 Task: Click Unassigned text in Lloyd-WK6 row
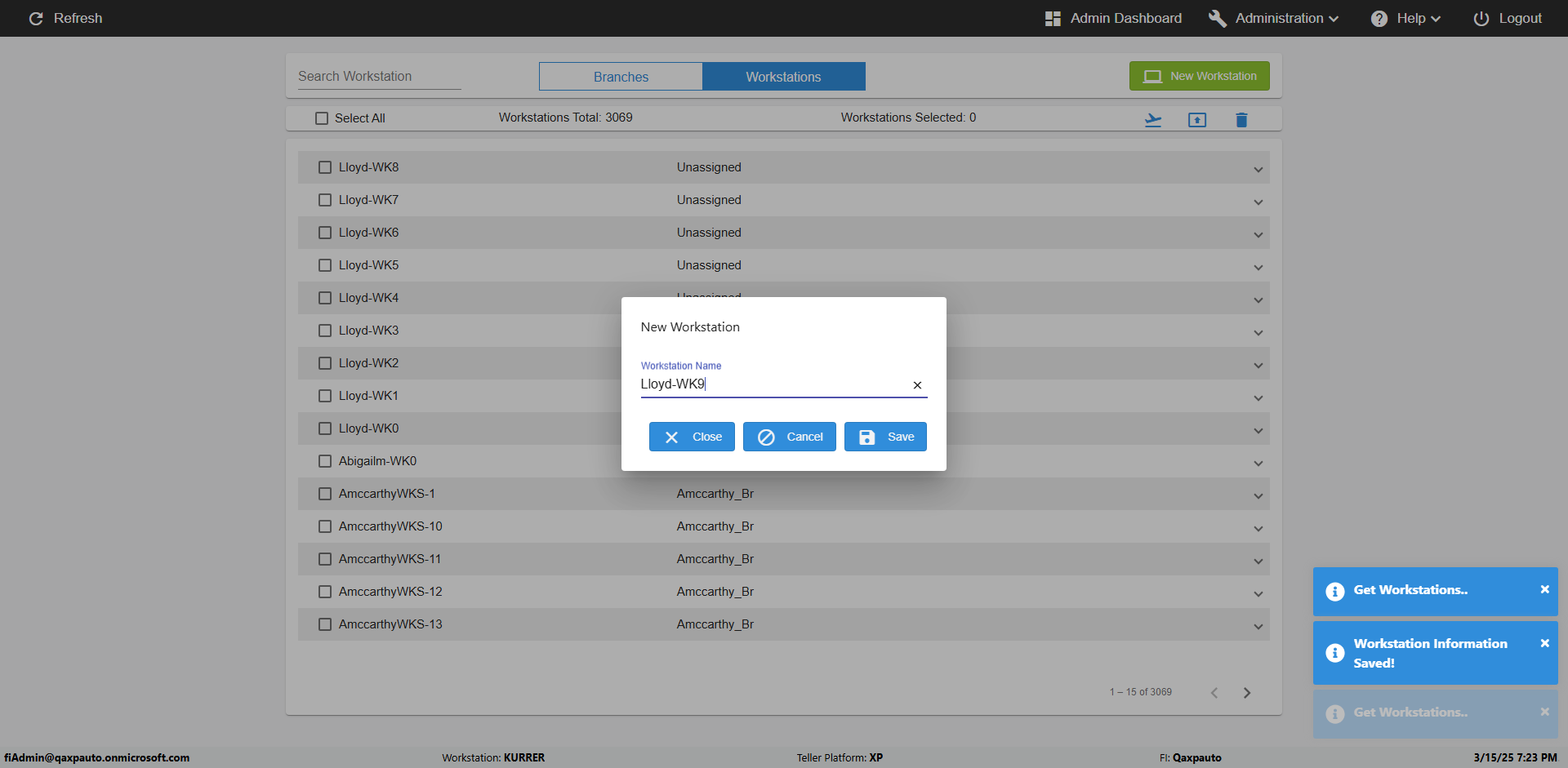(x=709, y=233)
